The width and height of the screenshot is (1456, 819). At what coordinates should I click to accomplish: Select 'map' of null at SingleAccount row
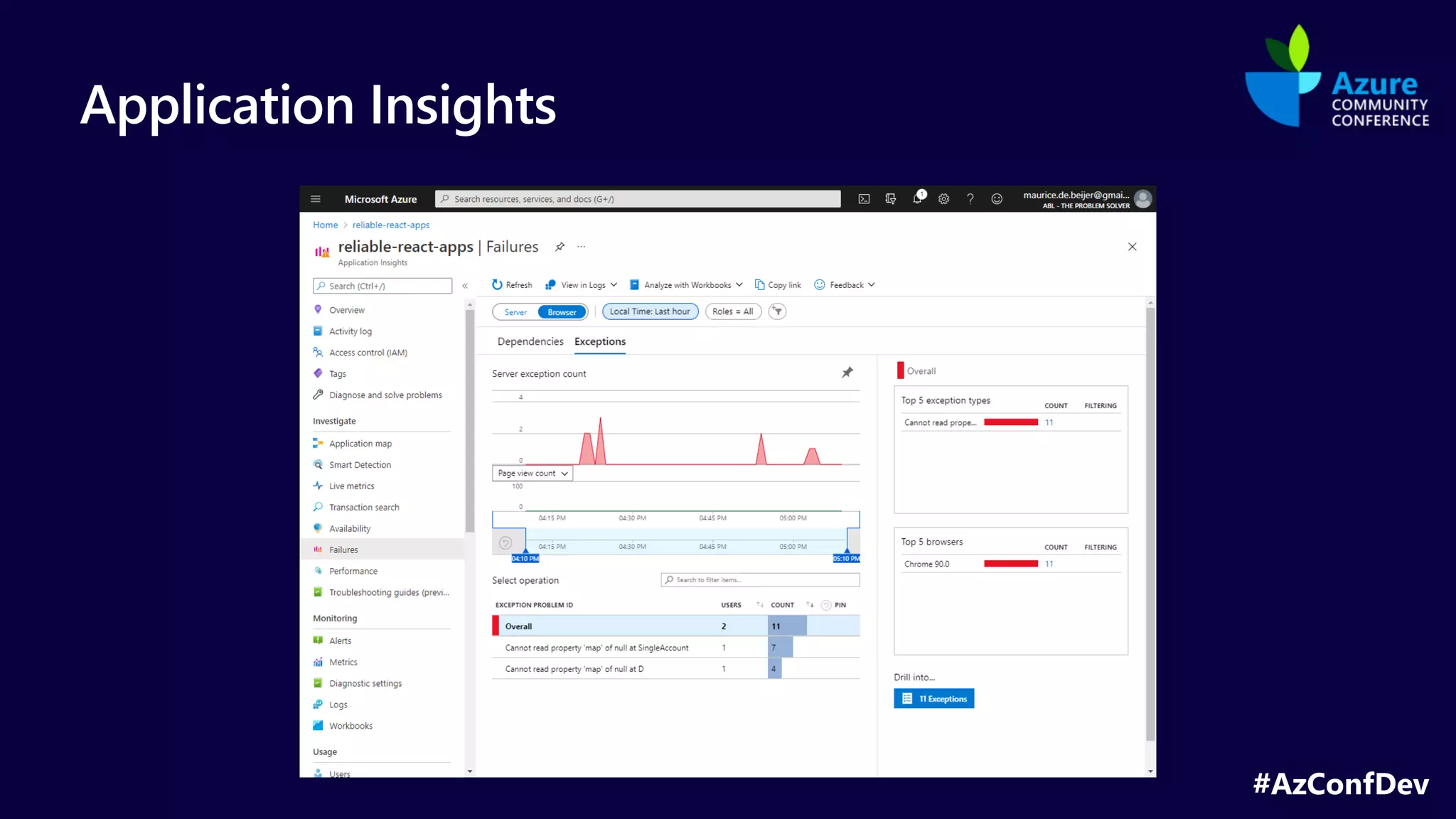(676, 648)
